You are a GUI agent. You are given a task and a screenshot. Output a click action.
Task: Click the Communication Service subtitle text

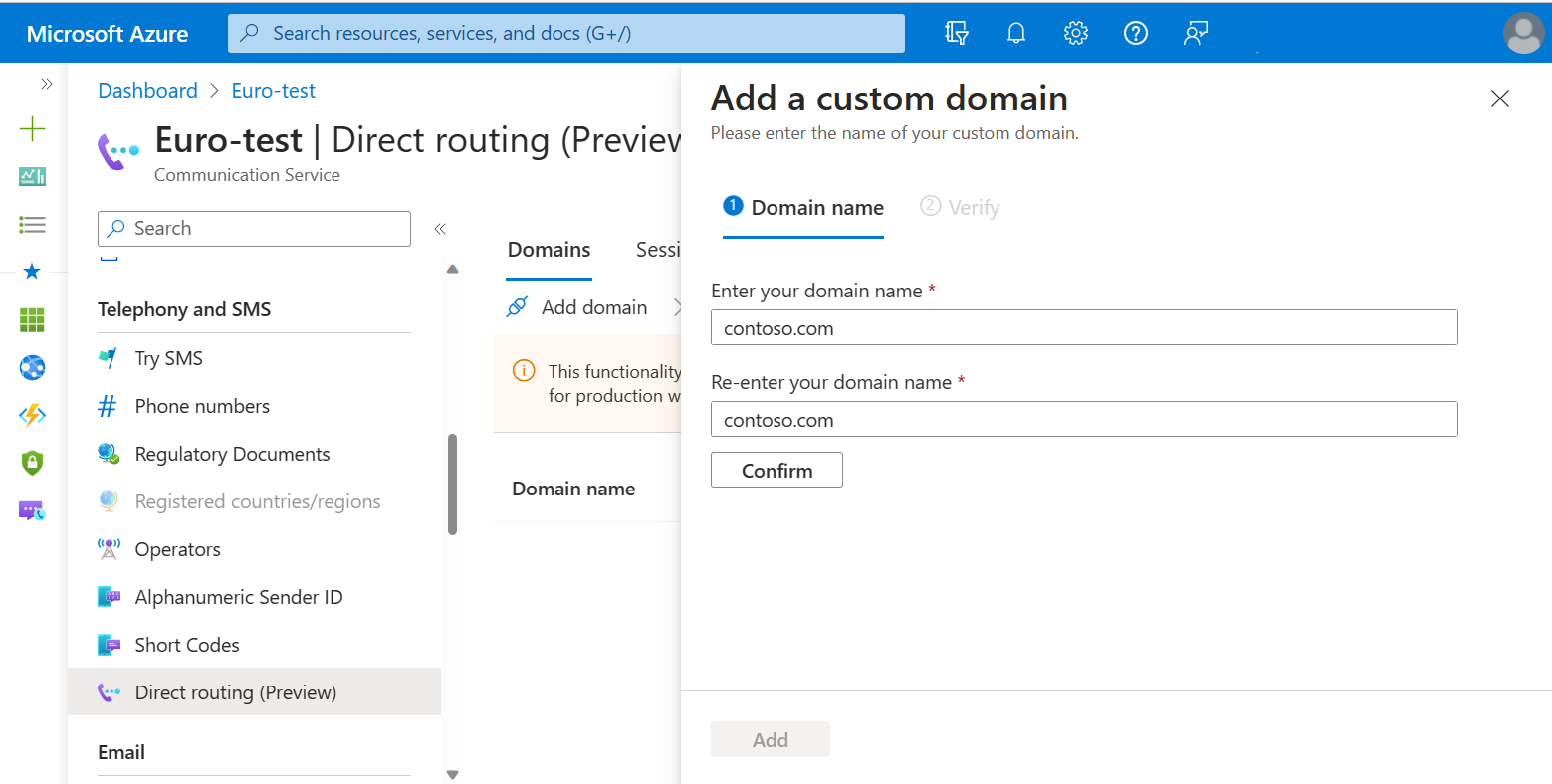[247, 175]
